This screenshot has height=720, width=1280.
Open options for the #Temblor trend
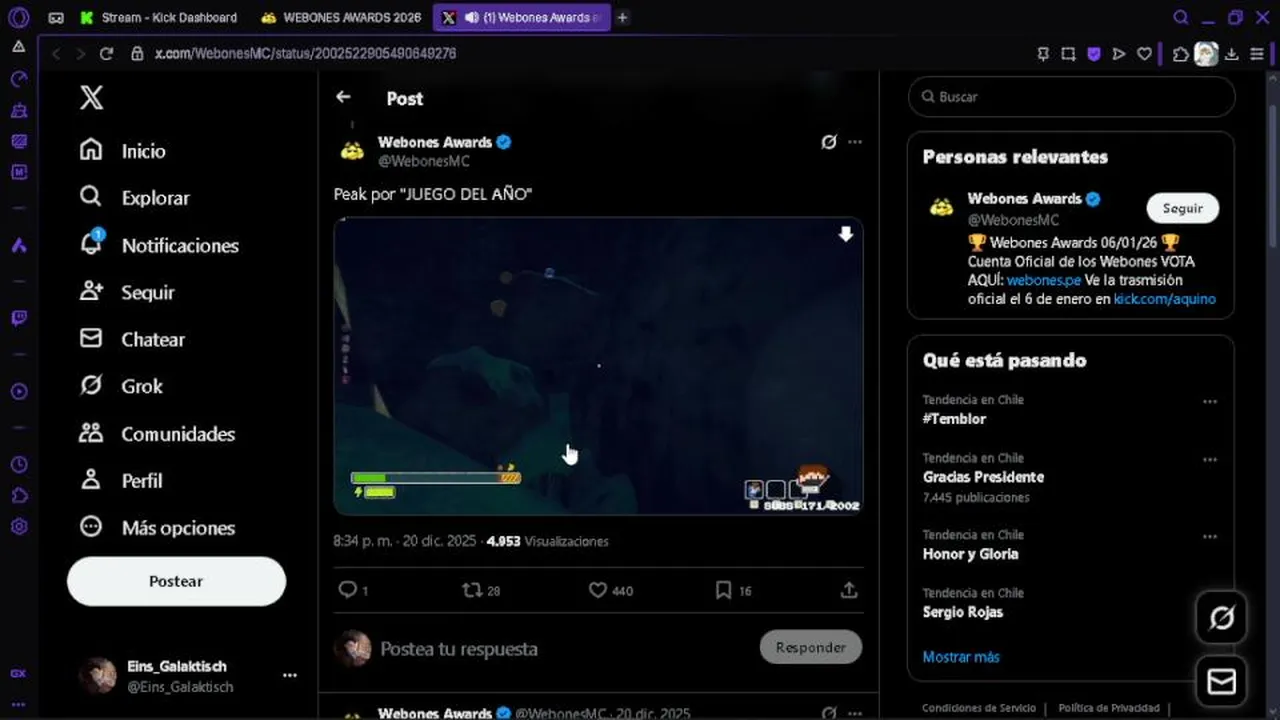pos(1210,401)
